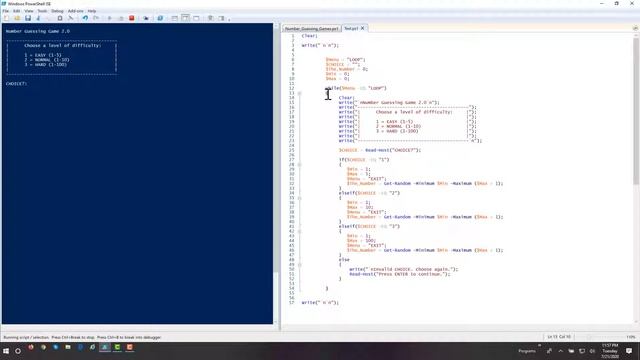This screenshot has width=640, height=360.
Task: Click Number Guessing Game 2.0 console title
Action: [38, 31]
